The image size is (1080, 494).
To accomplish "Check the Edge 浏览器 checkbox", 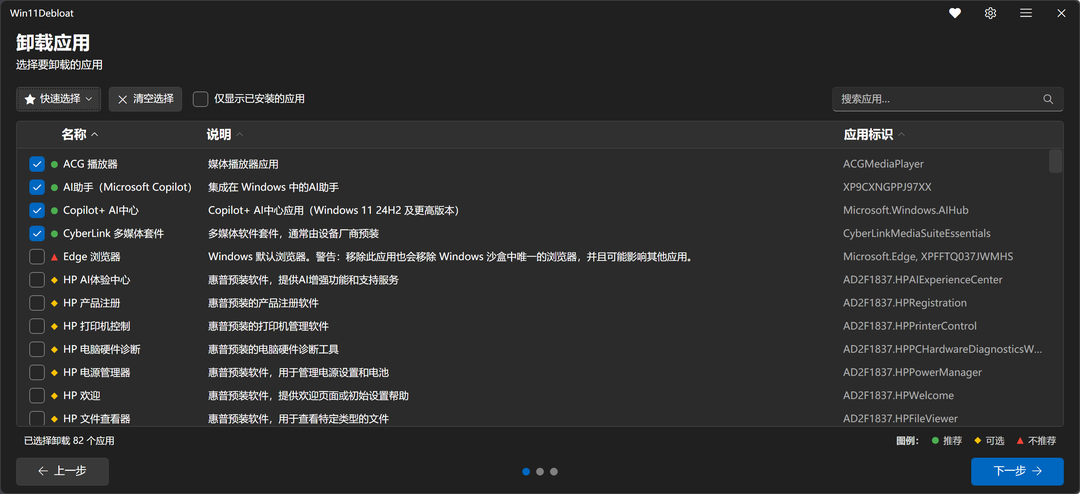I will tap(37, 256).
